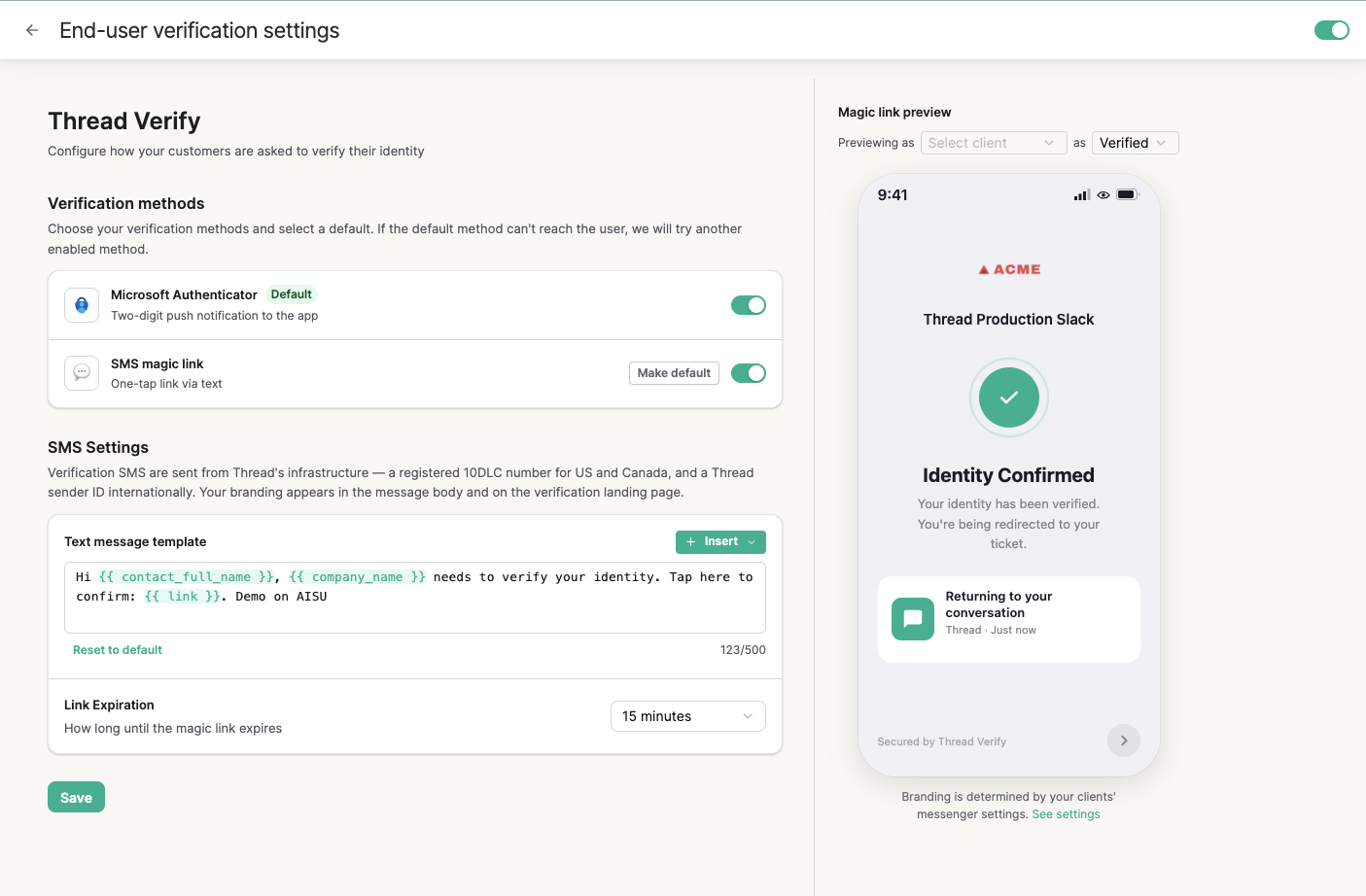Click inside the text message template field
Viewport: 1366px width, 896px height.
[x=415, y=598]
